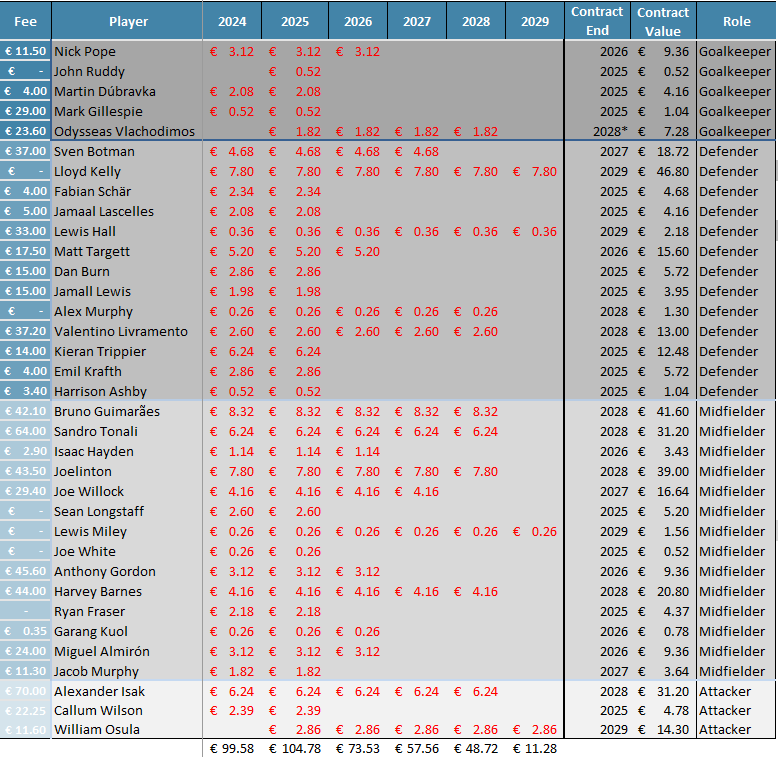Select the Contract End header cell
Viewport: 778px width, 757px height.
pos(597,21)
